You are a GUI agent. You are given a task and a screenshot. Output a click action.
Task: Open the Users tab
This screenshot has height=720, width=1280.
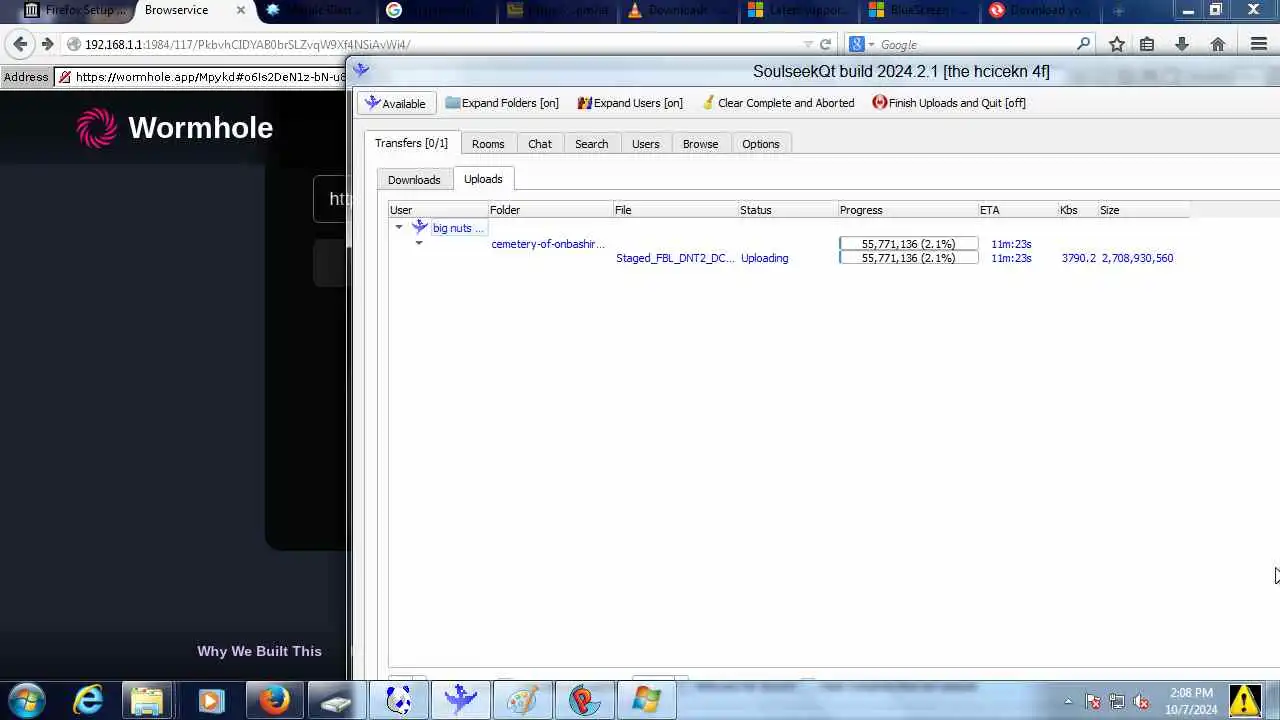pos(645,144)
